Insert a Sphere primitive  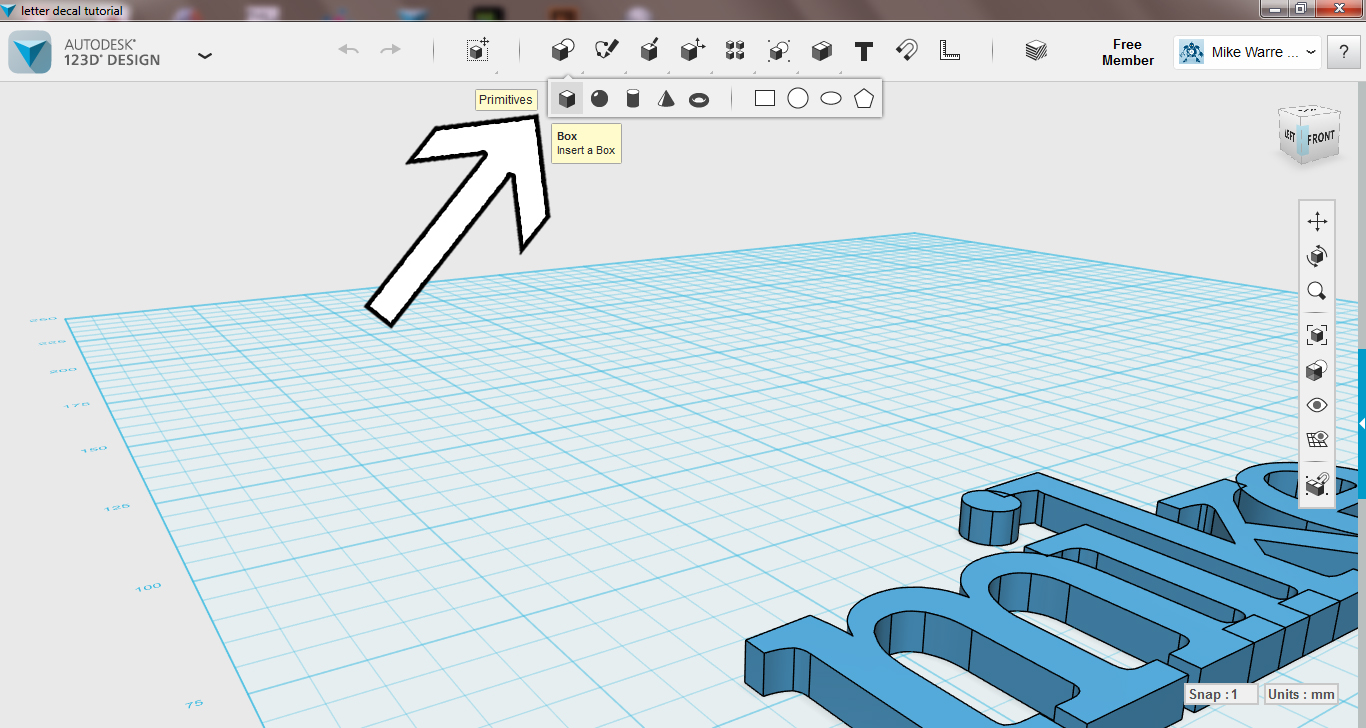click(599, 98)
